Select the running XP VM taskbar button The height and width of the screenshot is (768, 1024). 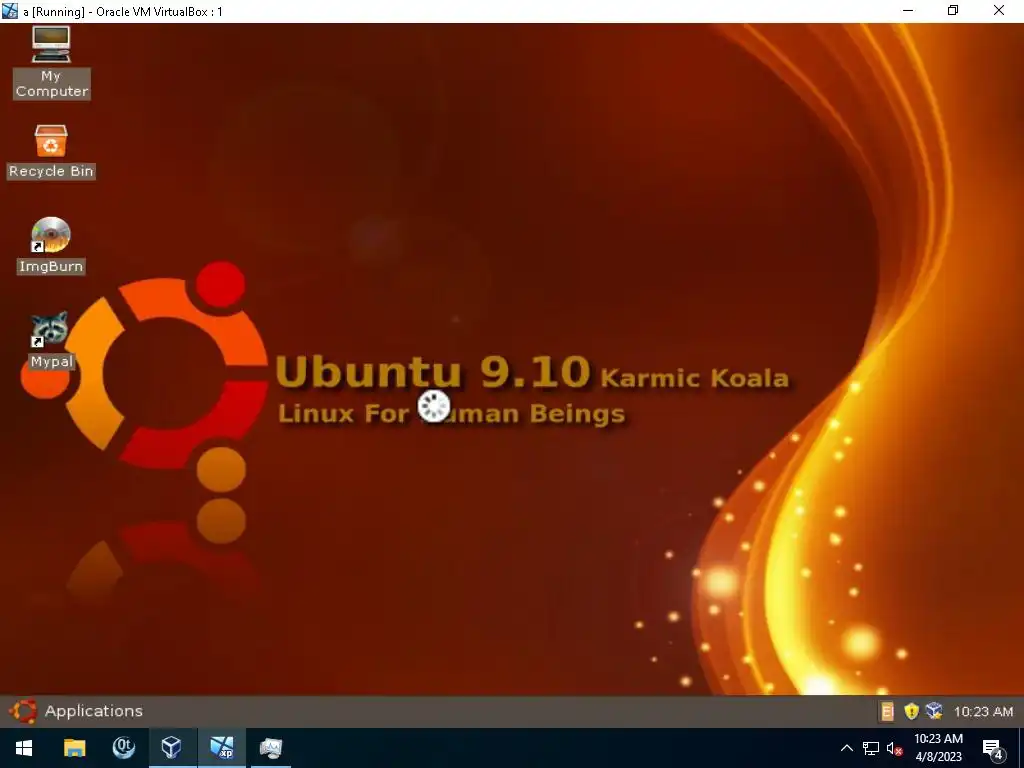[x=221, y=748]
